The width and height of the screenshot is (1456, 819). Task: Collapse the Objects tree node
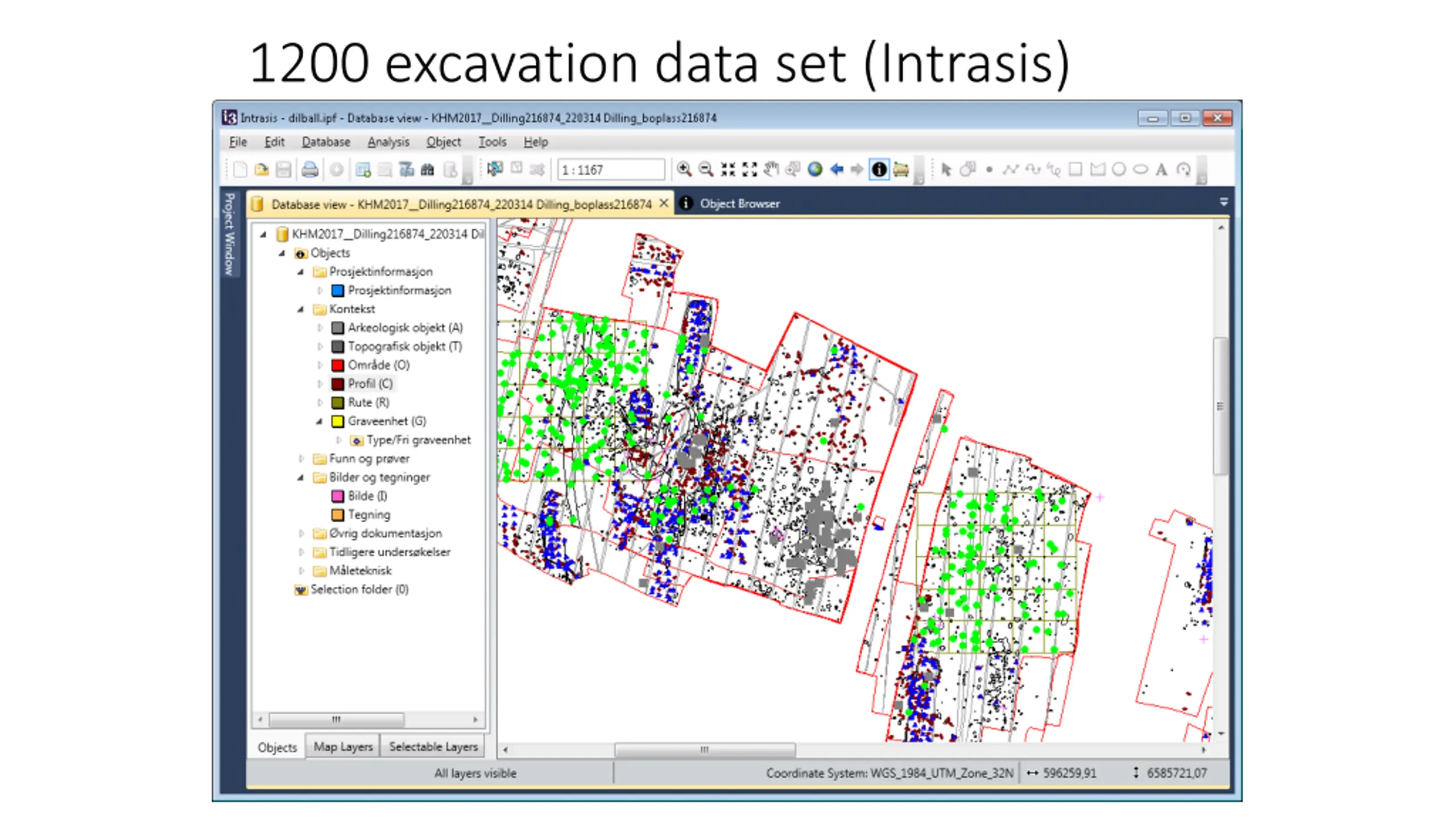282,253
